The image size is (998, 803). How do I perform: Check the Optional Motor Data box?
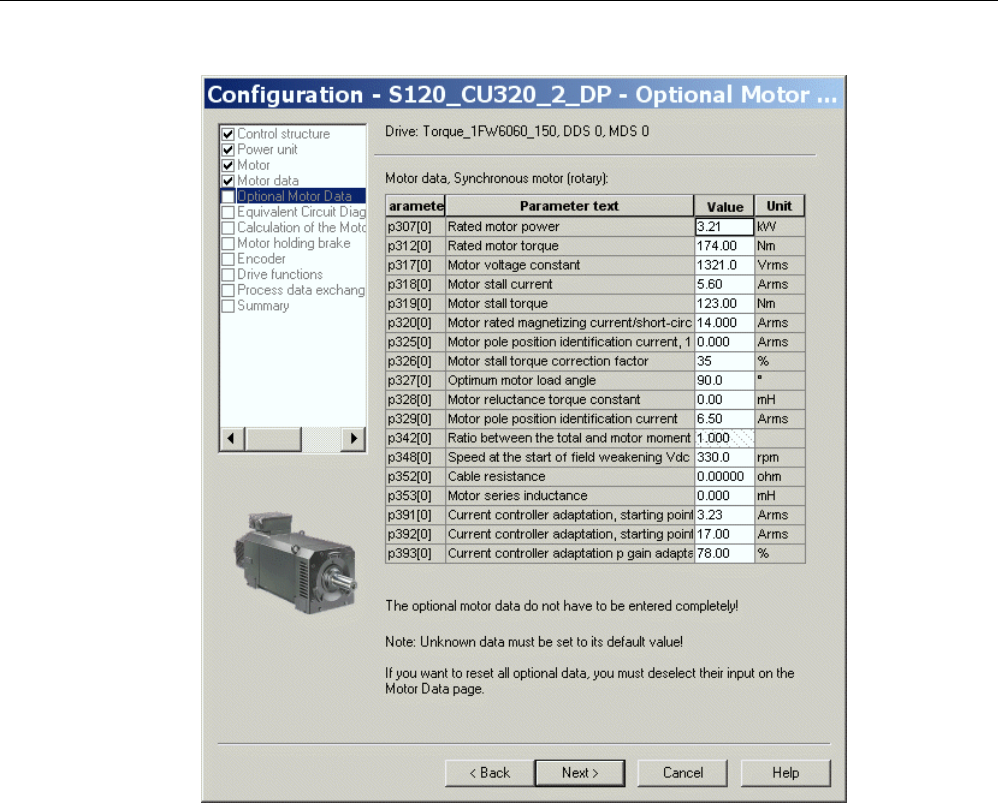coord(228,197)
